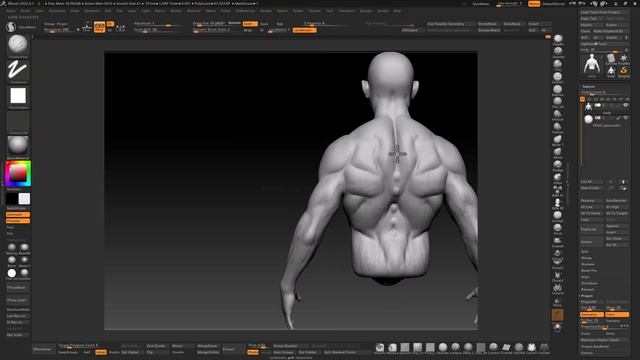Expand the Split section
The image size is (640, 360).
point(585,251)
